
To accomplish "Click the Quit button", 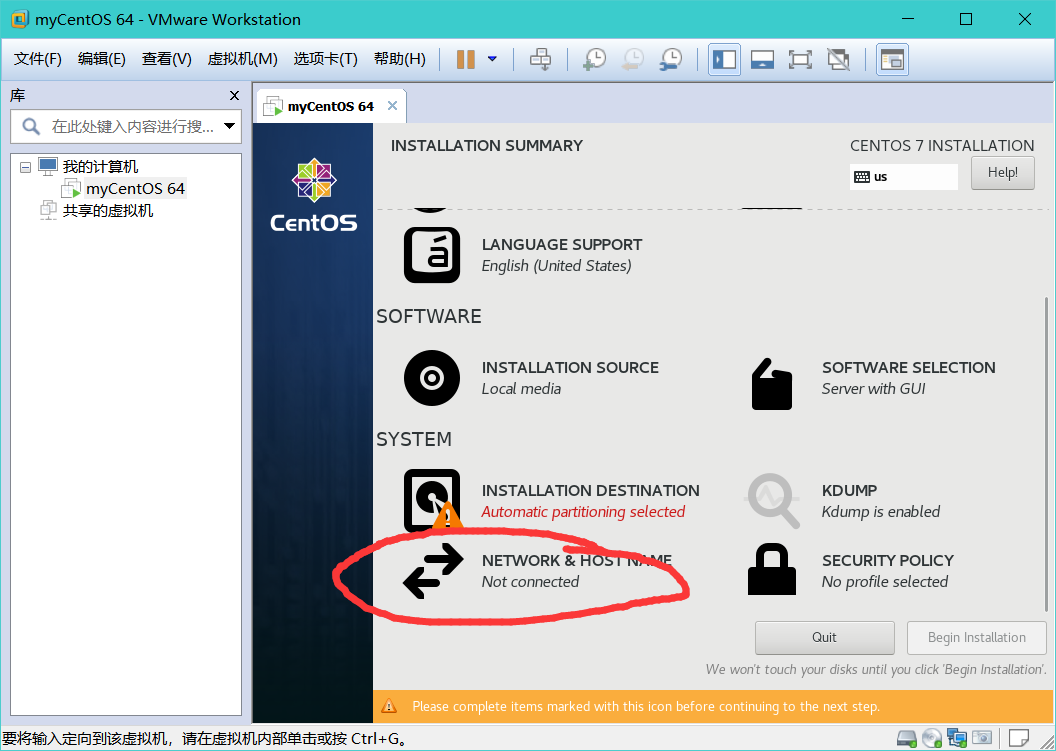I will tap(824, 638).
